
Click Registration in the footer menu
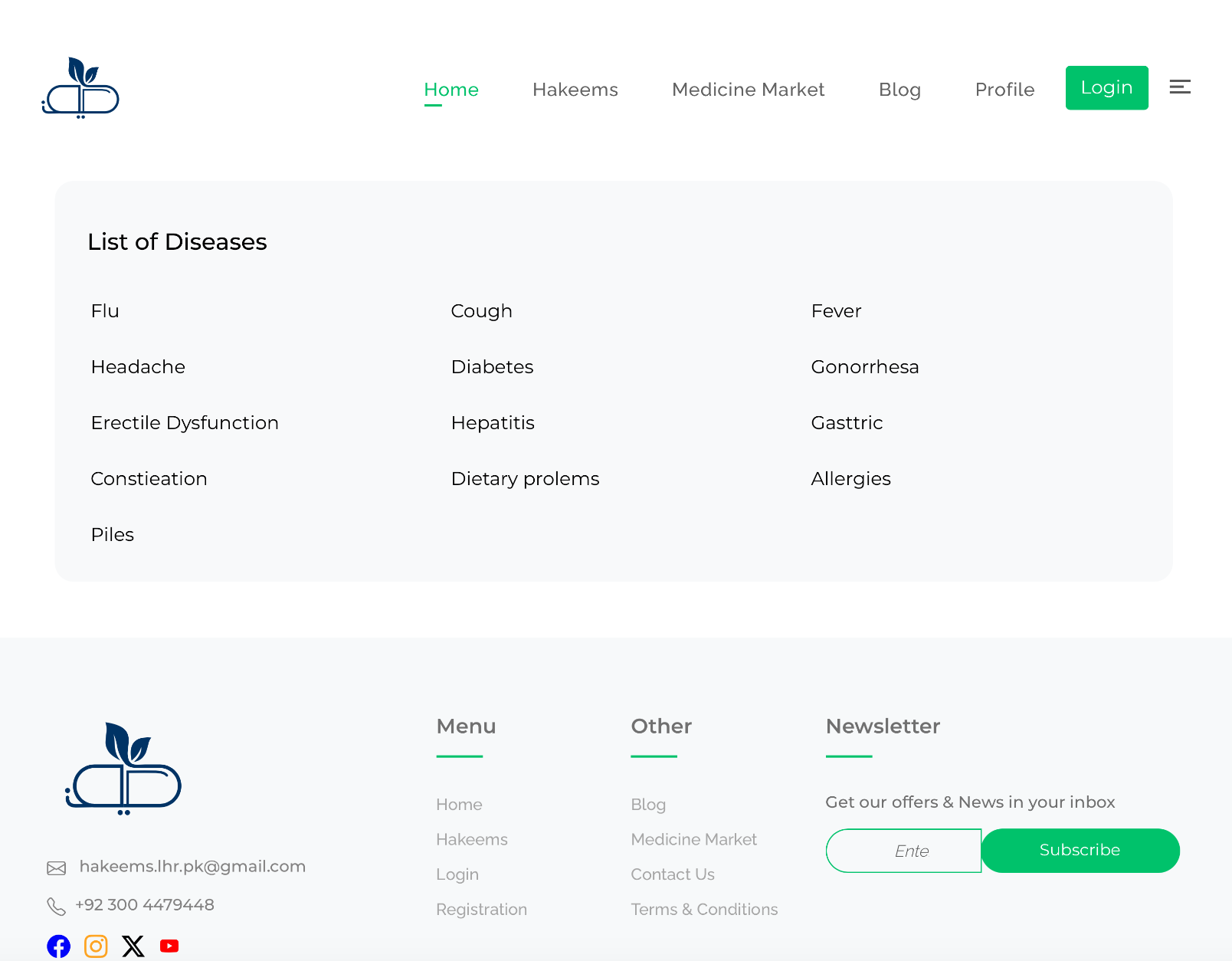pos(481,910)
